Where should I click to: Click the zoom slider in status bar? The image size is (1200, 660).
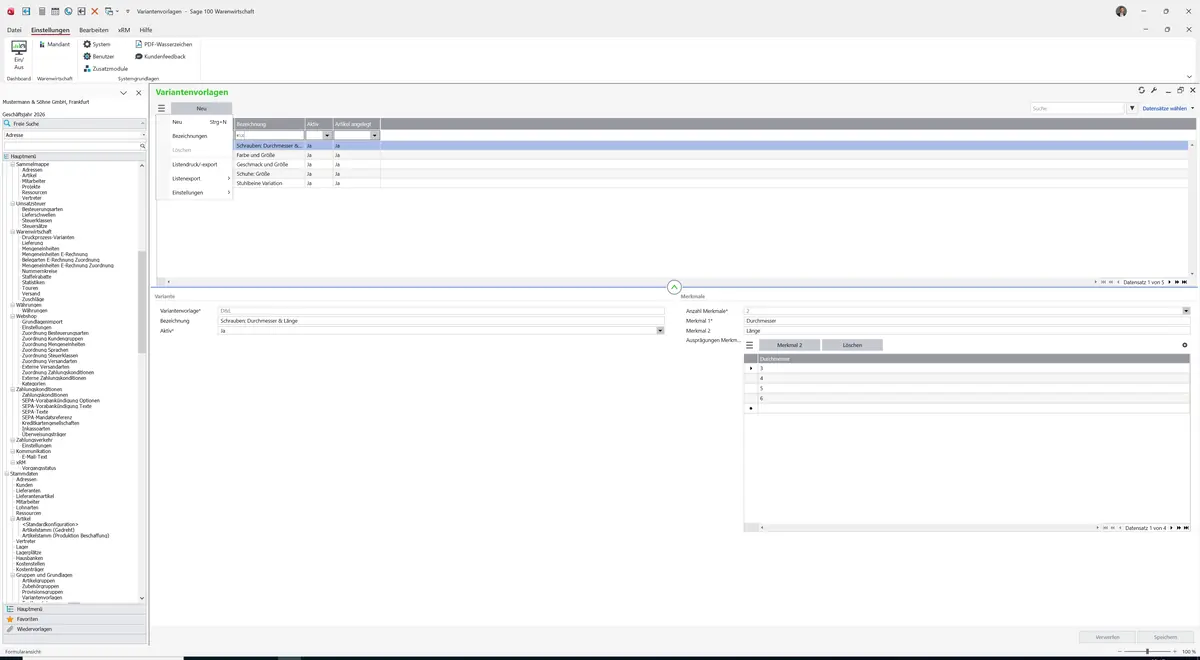click(x=1147, y=652)
